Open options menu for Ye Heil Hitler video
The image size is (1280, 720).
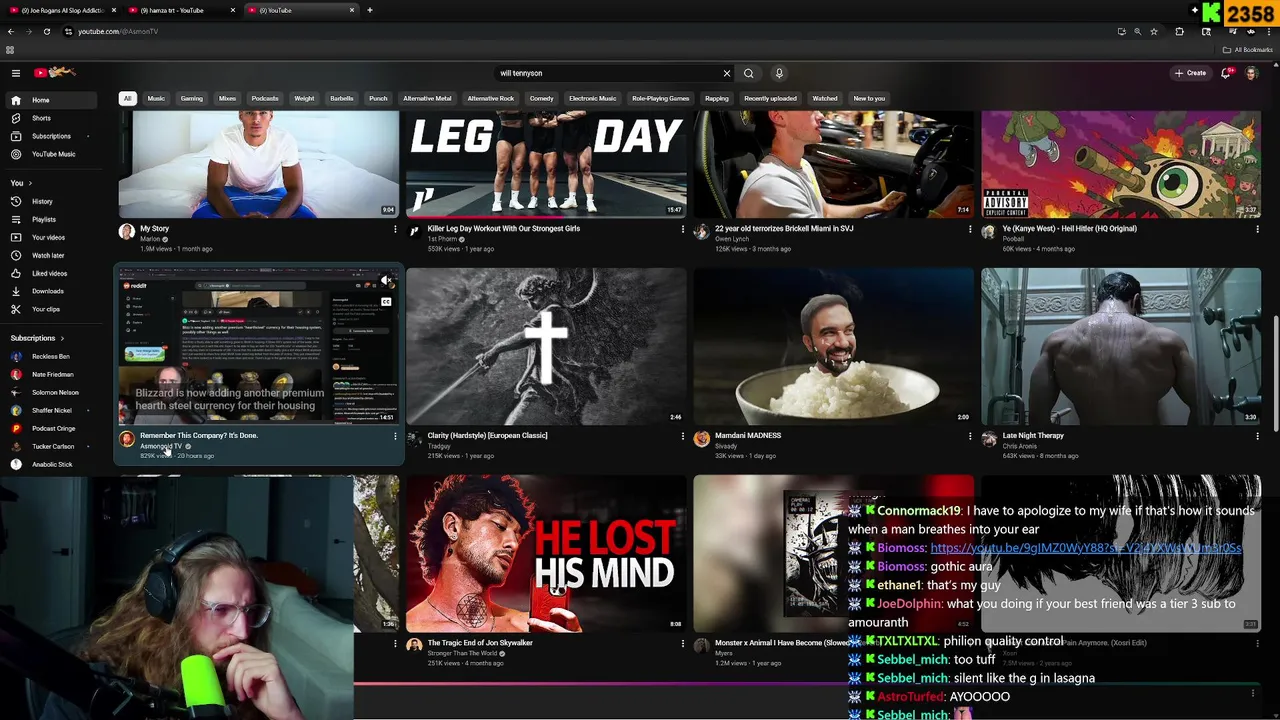pyautogui.click(x=1257, y=229)
